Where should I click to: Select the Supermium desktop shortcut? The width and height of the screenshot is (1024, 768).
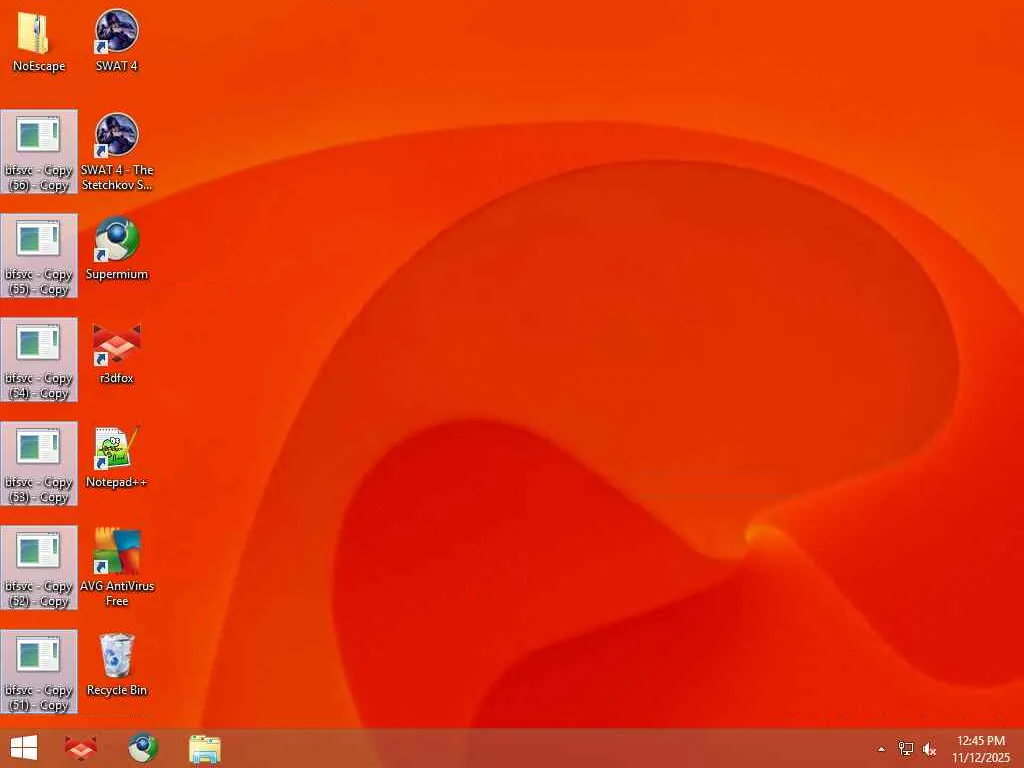pyautogui.click(x=117, y=249)
